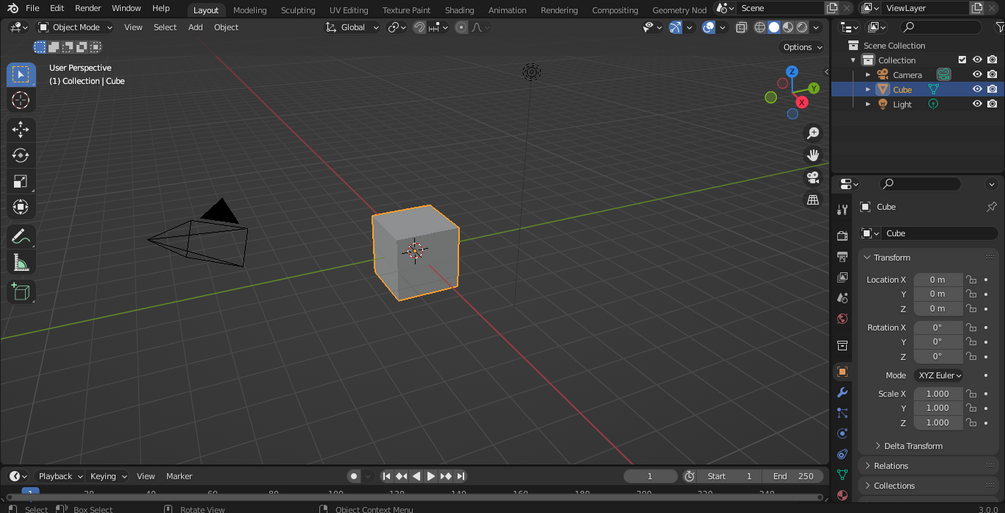
Task: Open the Physics properties tab
Action: [x=842, y=433]
